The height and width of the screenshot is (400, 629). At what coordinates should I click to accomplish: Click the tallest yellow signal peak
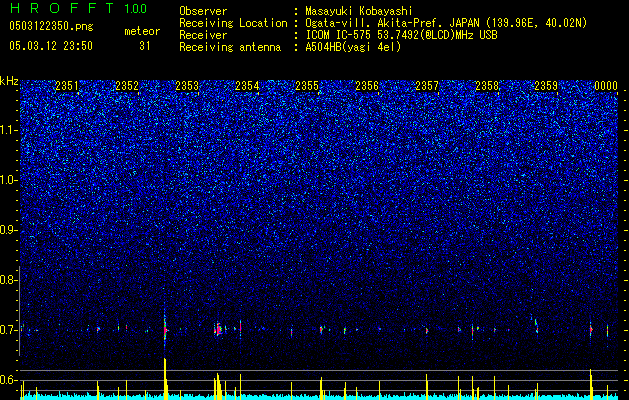pos(165,379)
